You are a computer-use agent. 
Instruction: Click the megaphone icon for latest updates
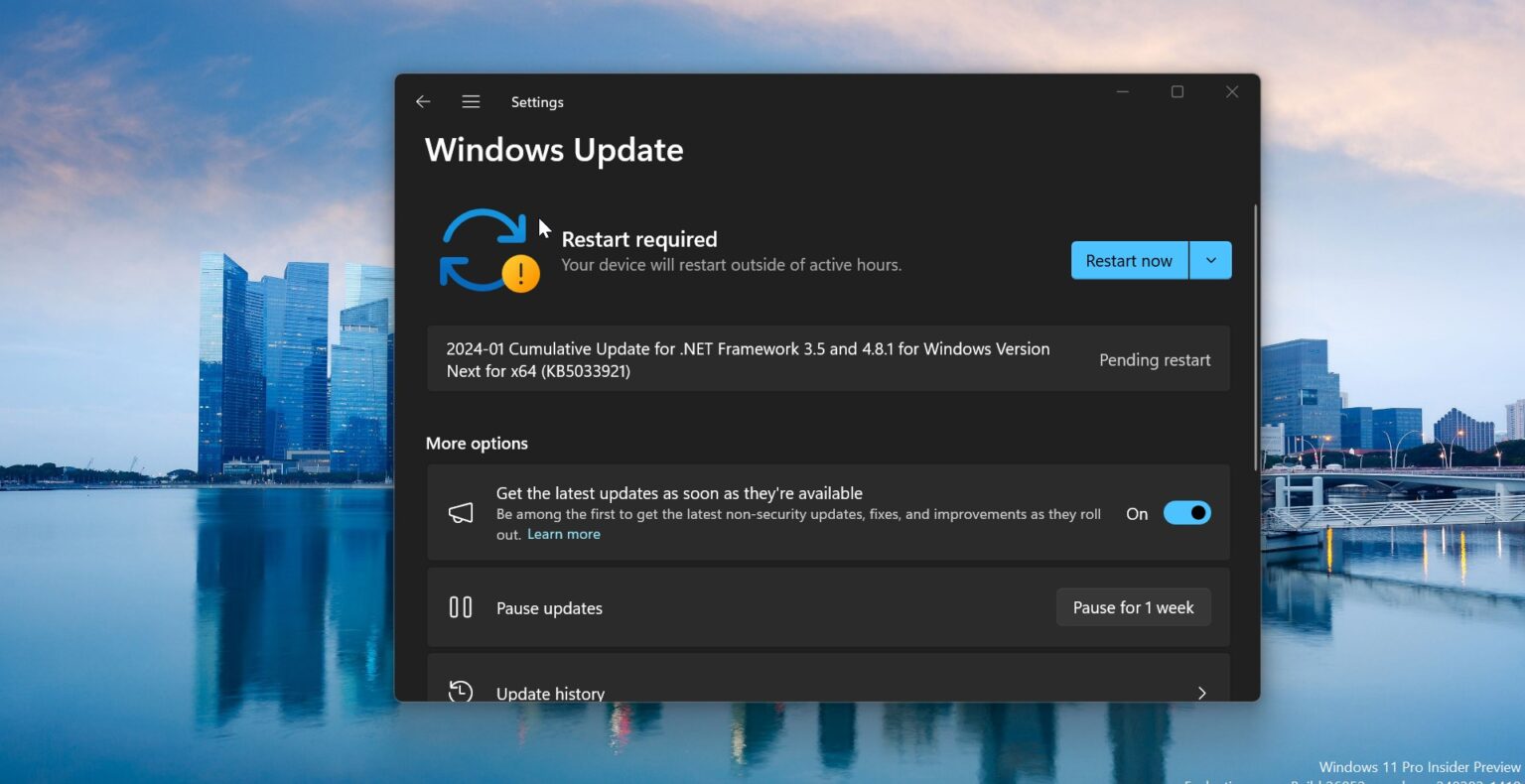point(461,513)
